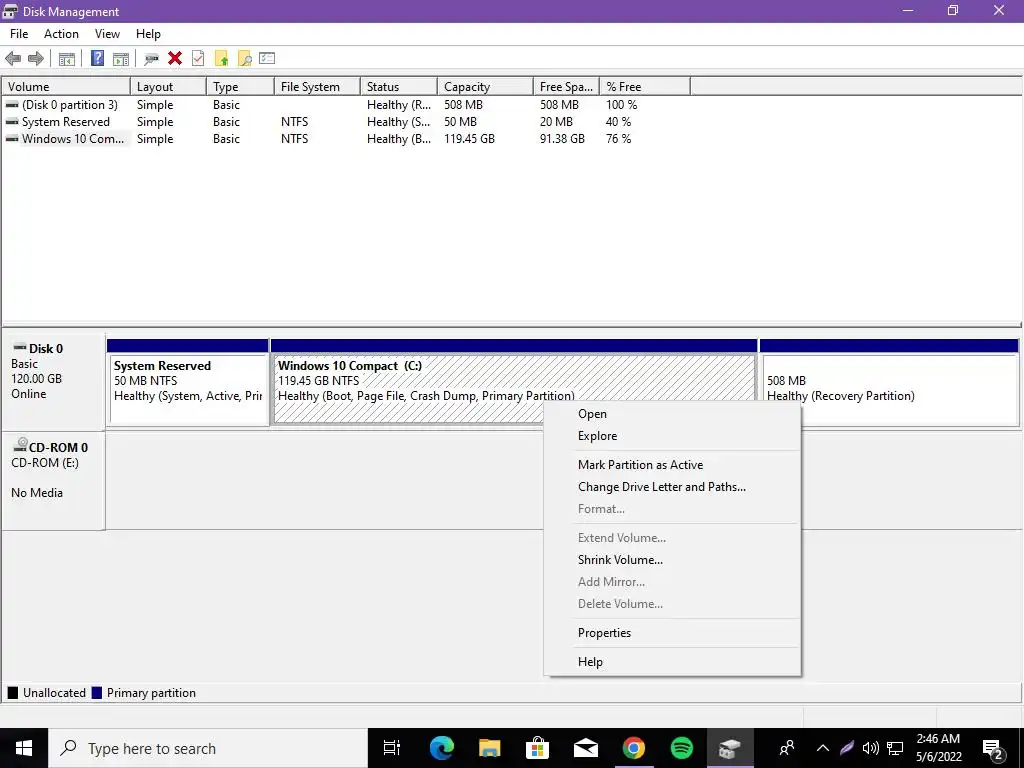The width and height of the screenshot is (1024, 768).
Task: Open the Action Center notifications icon
Action: point(993,749)
